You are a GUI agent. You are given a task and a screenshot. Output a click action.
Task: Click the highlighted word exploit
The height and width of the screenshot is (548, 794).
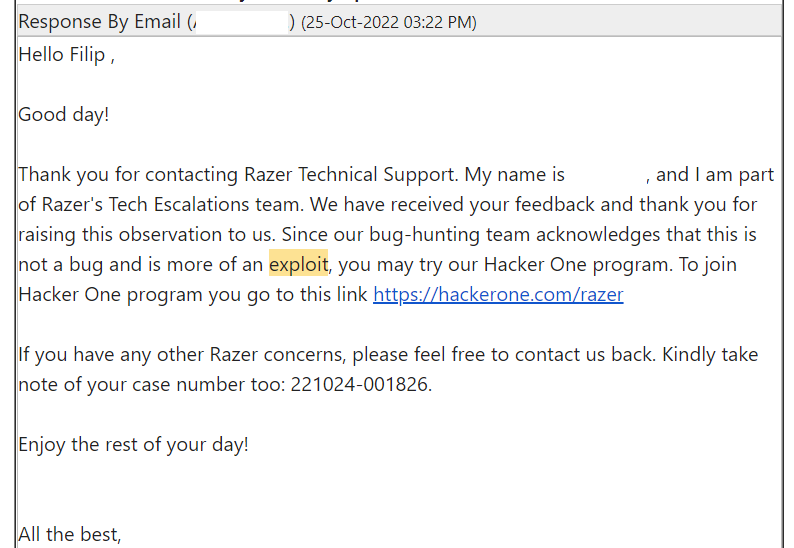point(298,264)
